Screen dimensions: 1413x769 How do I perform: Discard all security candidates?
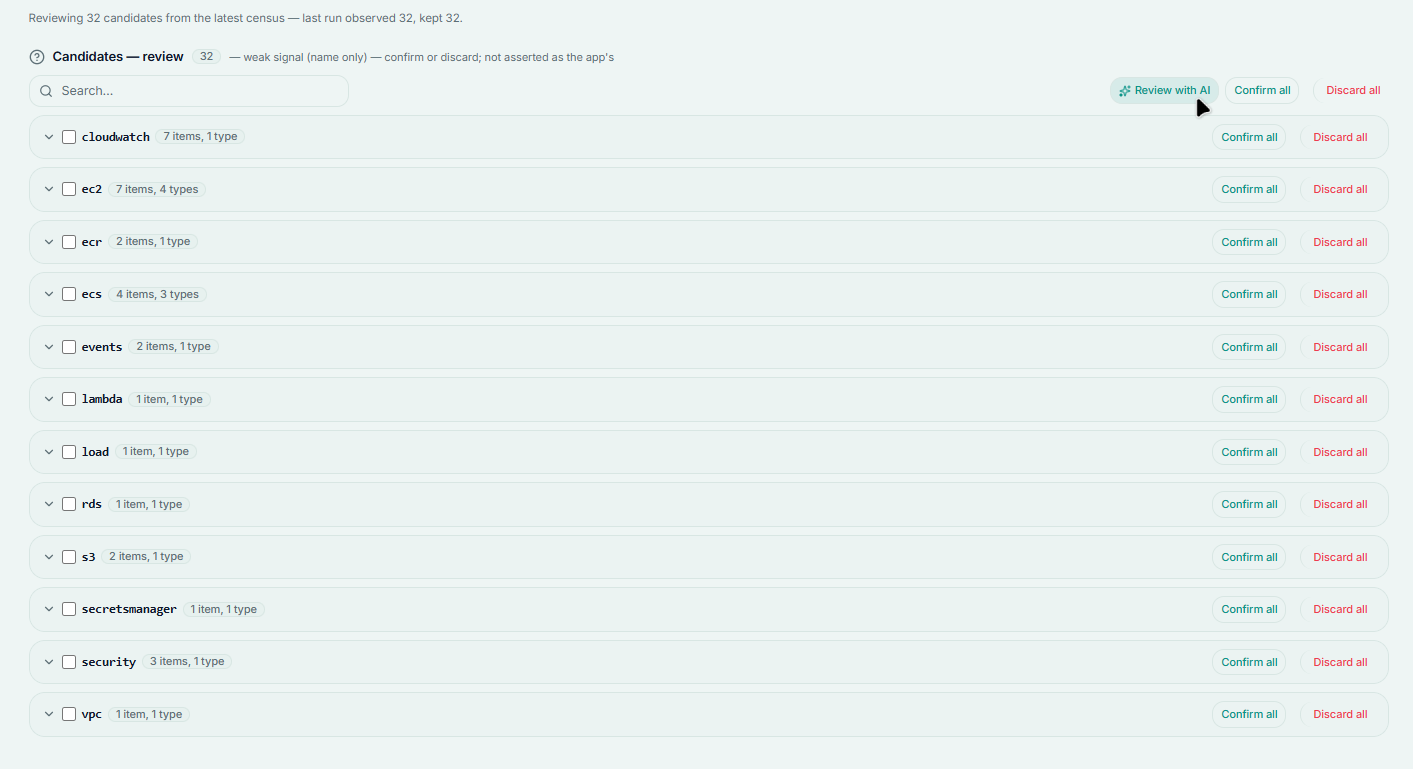pyautogui.click(x=1340, y=662)
